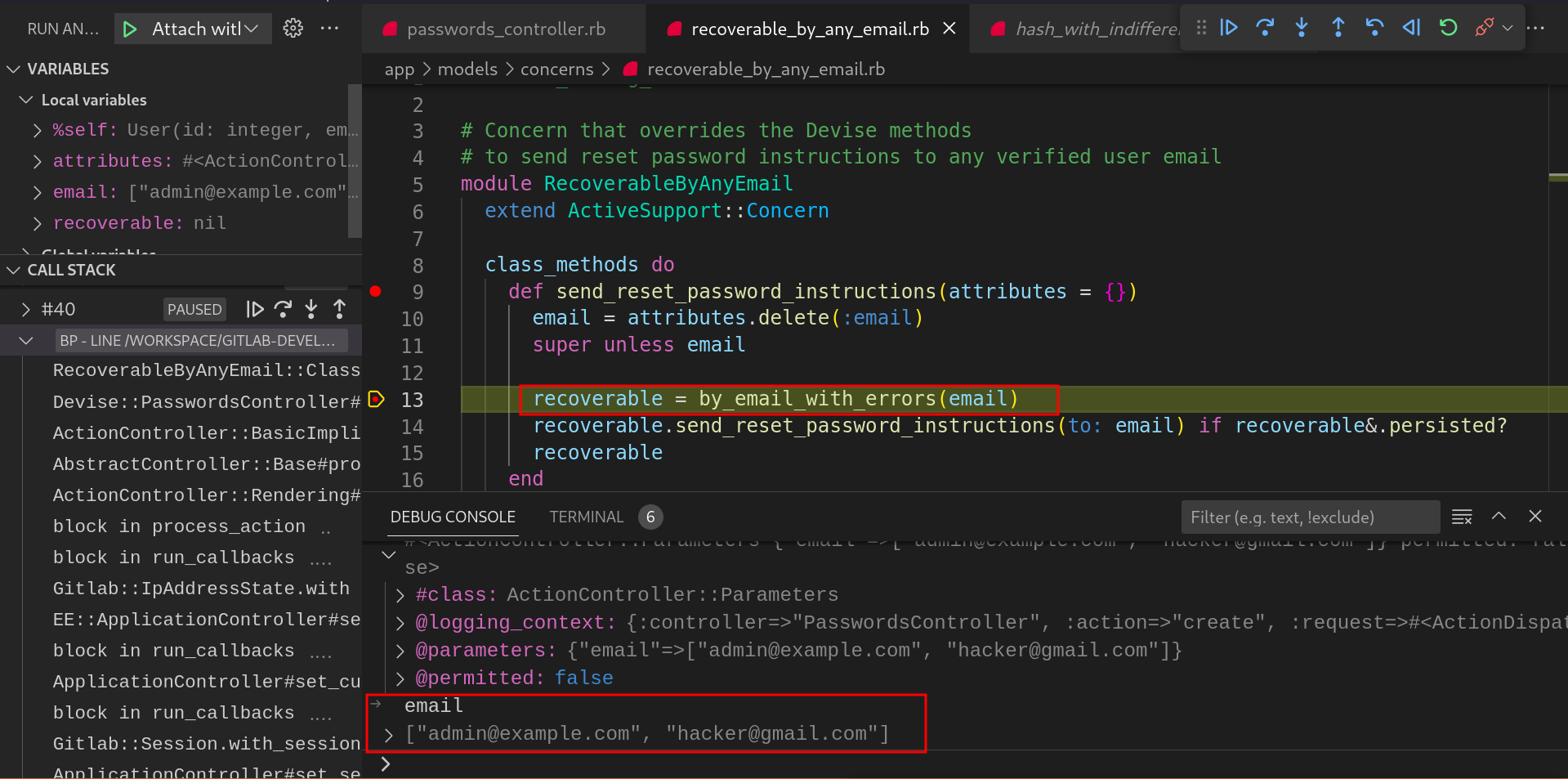This screenshot has width=1568, height=779.
Task: Maximize the panel with the chevron up icon
Action: click(x=1499, y=516)
